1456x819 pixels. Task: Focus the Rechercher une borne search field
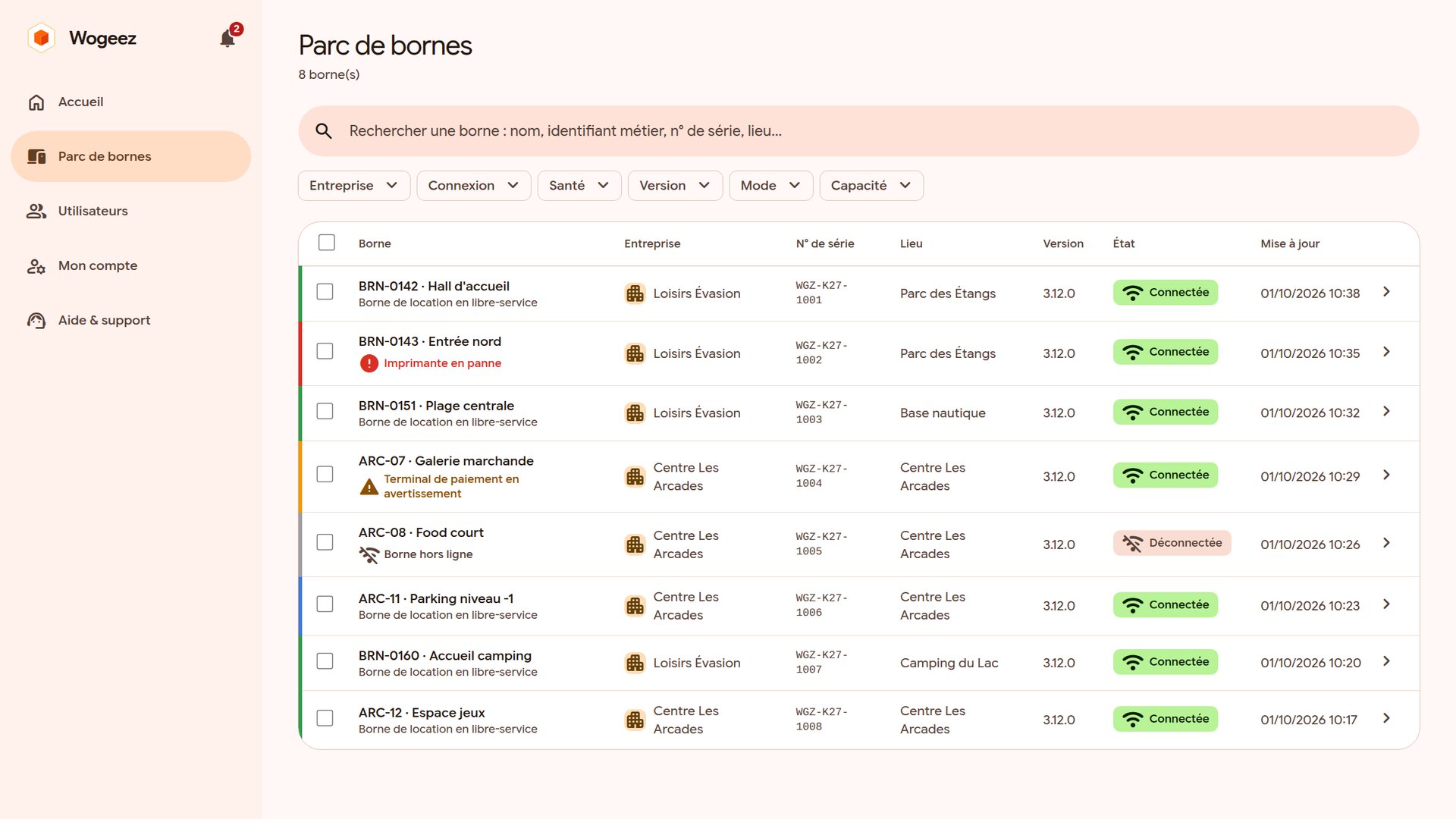858,131
